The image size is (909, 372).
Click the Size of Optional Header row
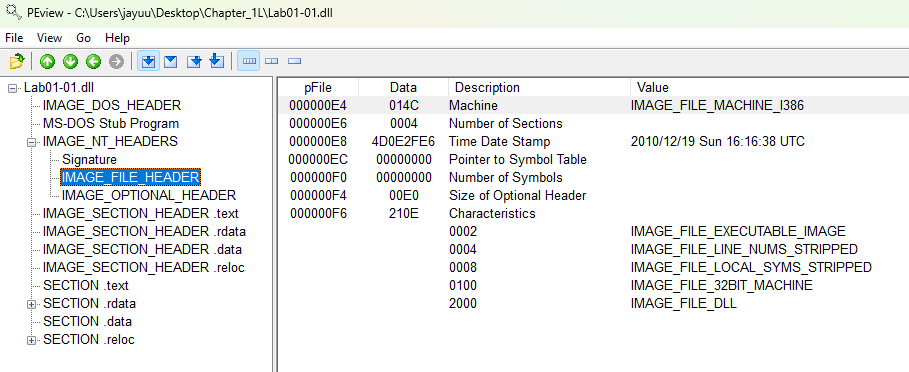pos(594,196)
